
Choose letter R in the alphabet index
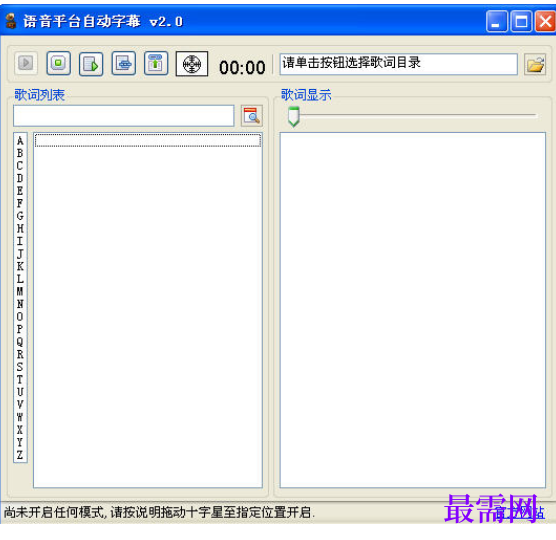point(20,354)
